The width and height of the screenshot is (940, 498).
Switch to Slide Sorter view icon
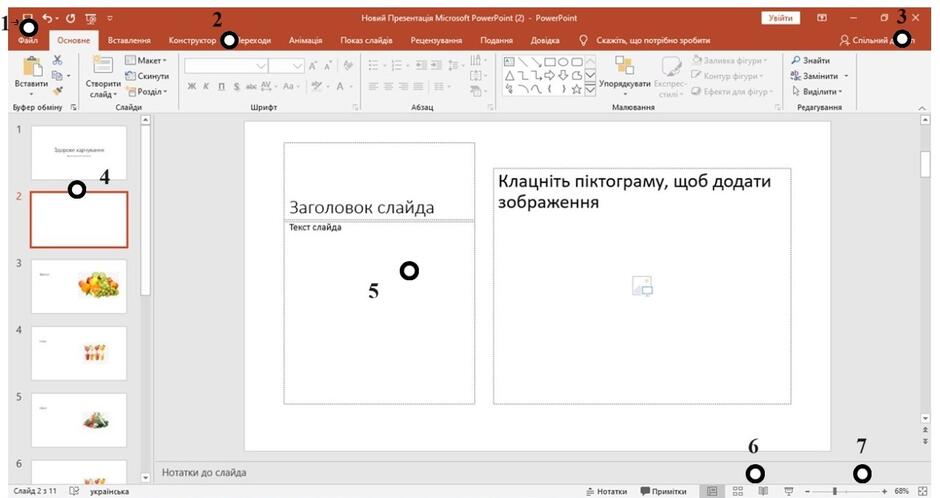click(738, 491)
